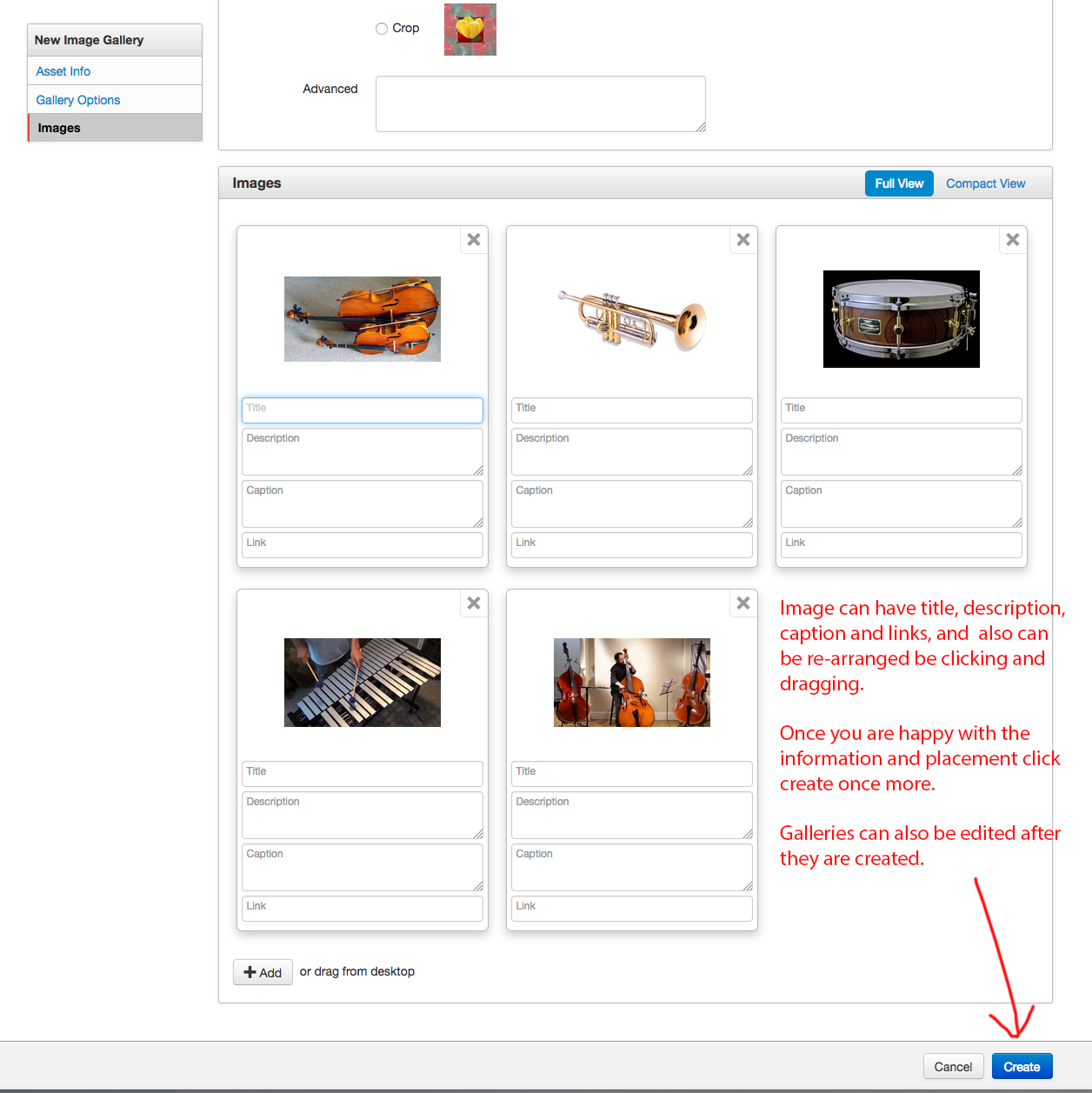This screenshot has height=1093, width=1092.
Task: Remove the cello image card
Action: [x=474, y=240]
